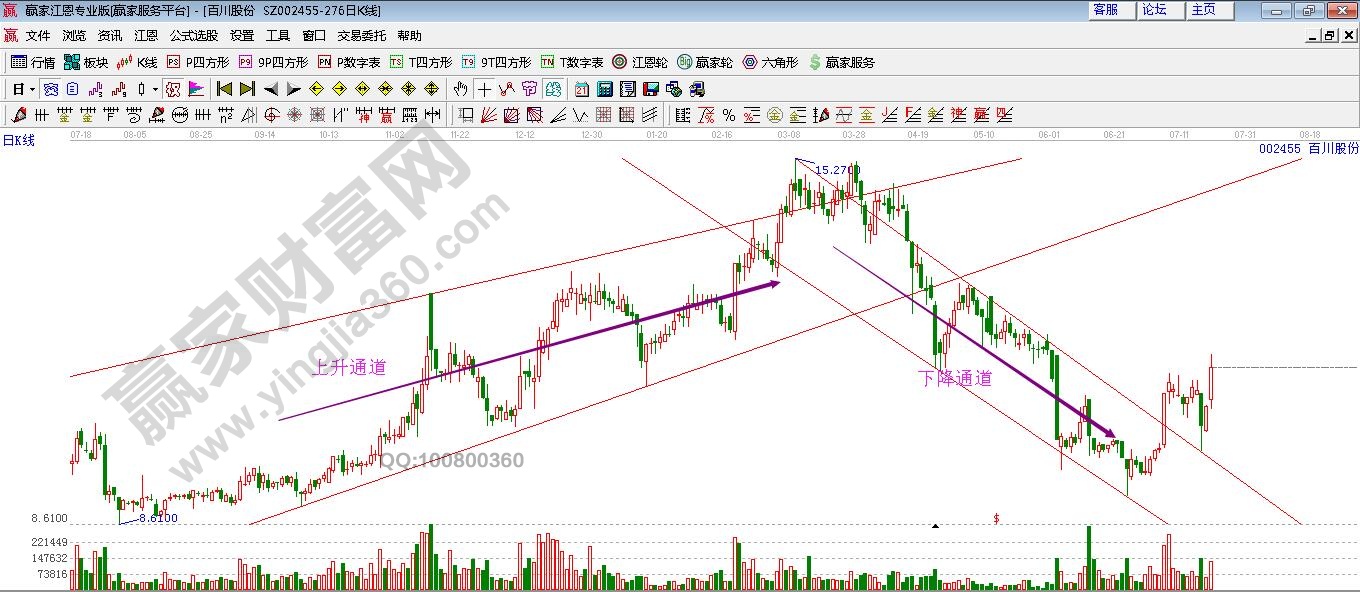This screenshot has width=1360, height=592.
Task: Open the 公式选股 menu
Action: (193, 35)
